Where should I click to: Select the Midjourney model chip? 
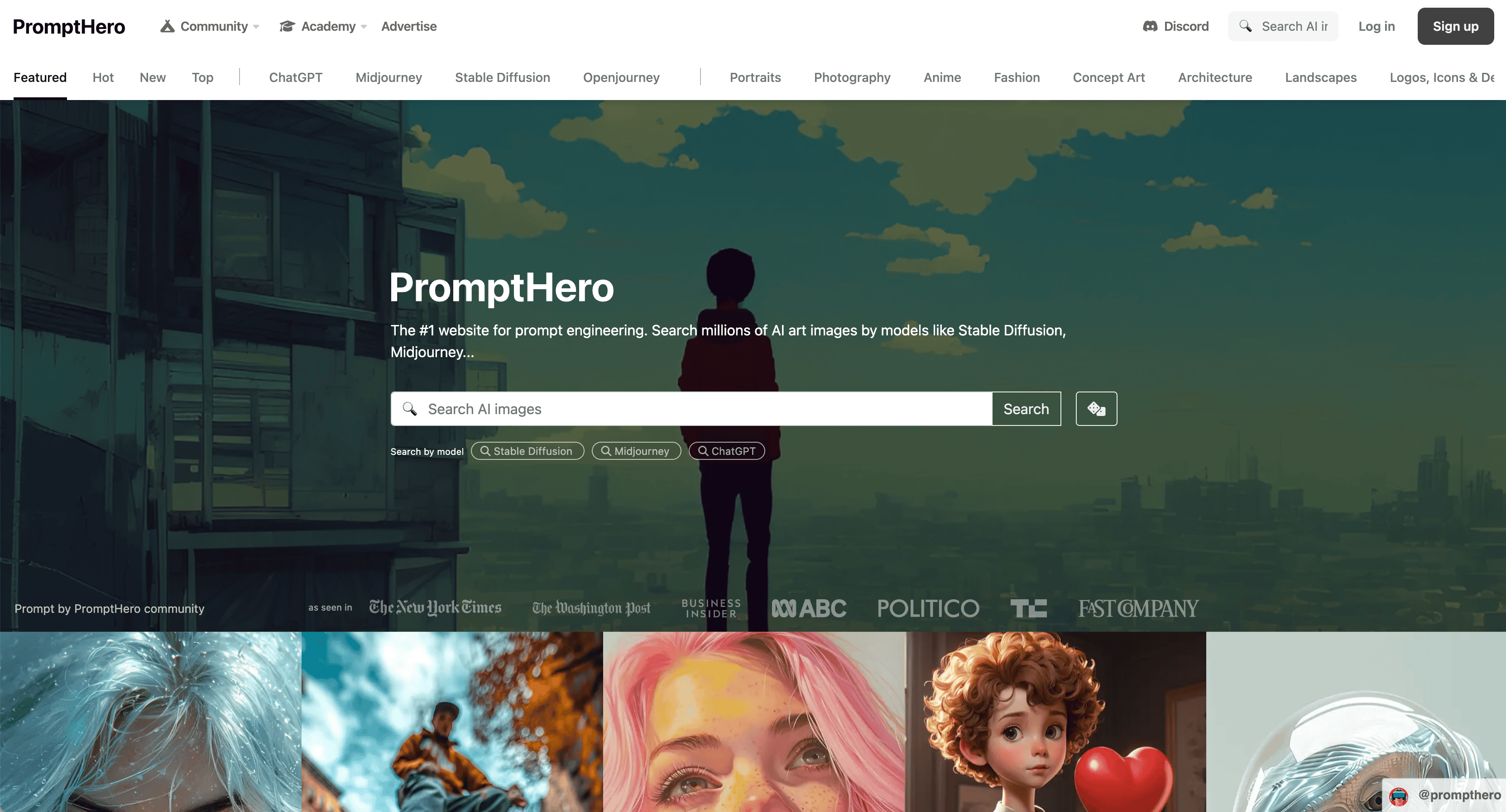(636, 451)
